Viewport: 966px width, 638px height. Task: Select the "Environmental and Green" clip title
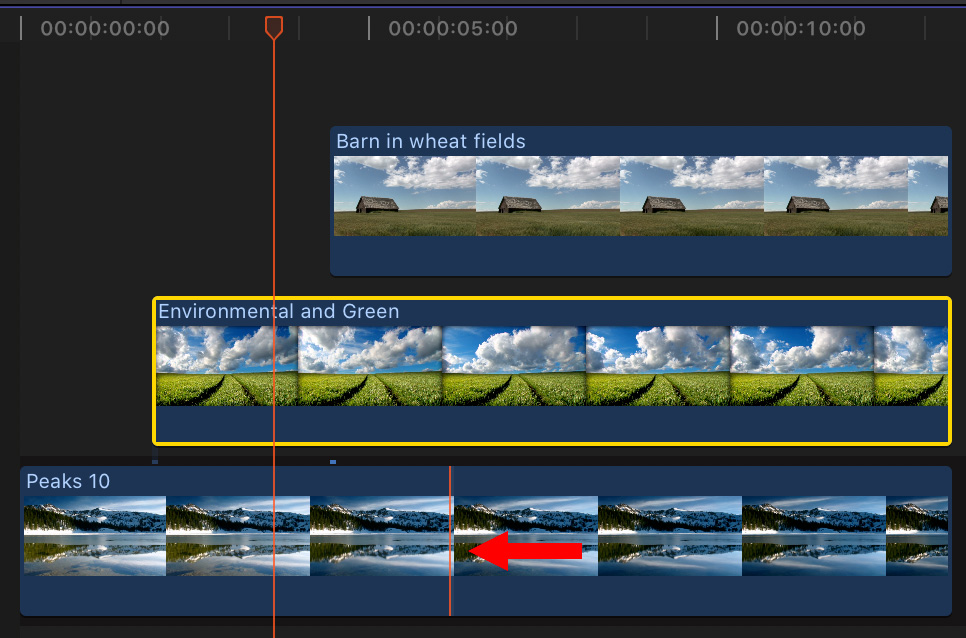pos(279,311)
